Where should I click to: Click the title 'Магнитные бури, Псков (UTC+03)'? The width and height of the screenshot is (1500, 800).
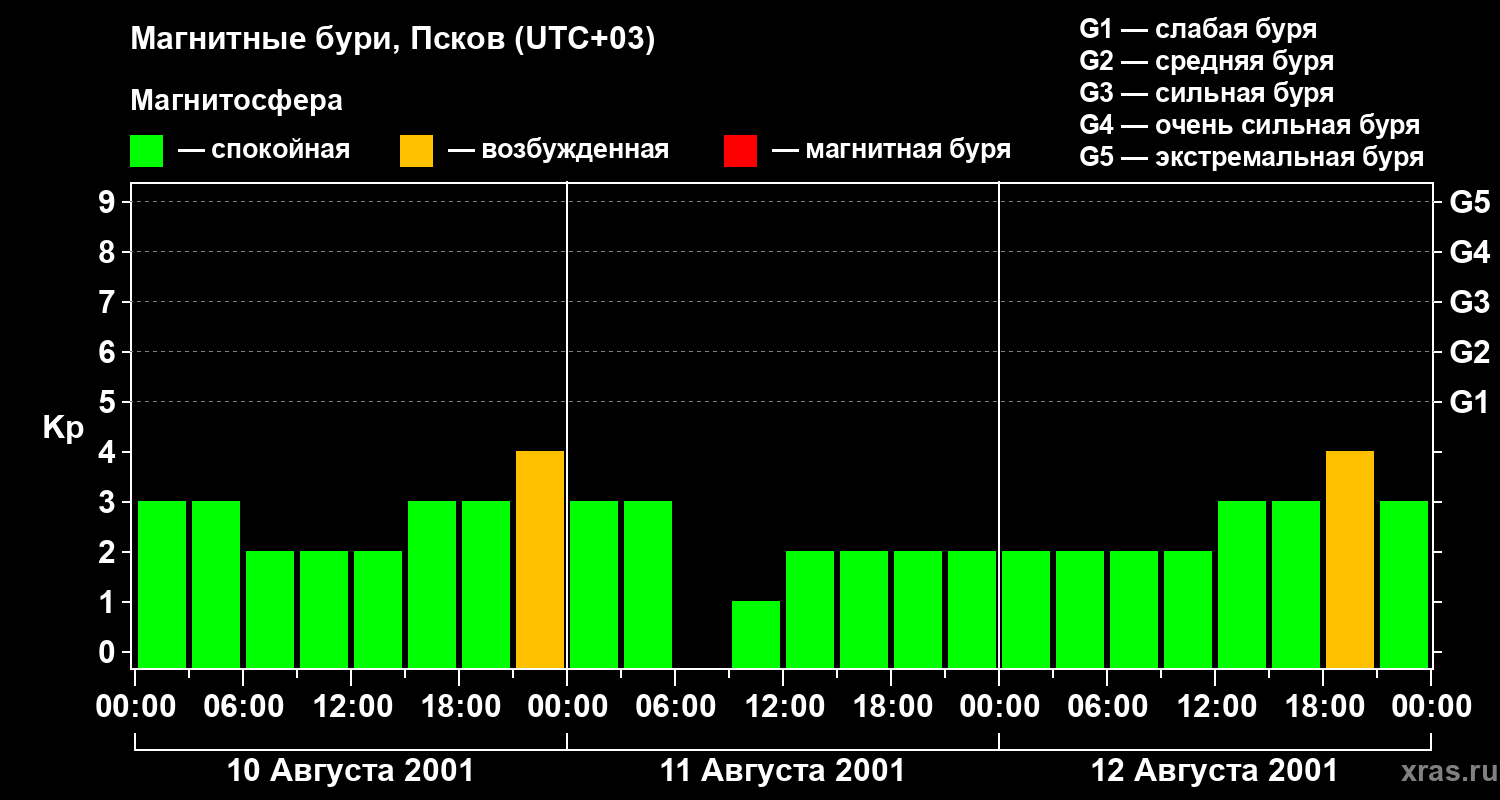coord(393,40)
